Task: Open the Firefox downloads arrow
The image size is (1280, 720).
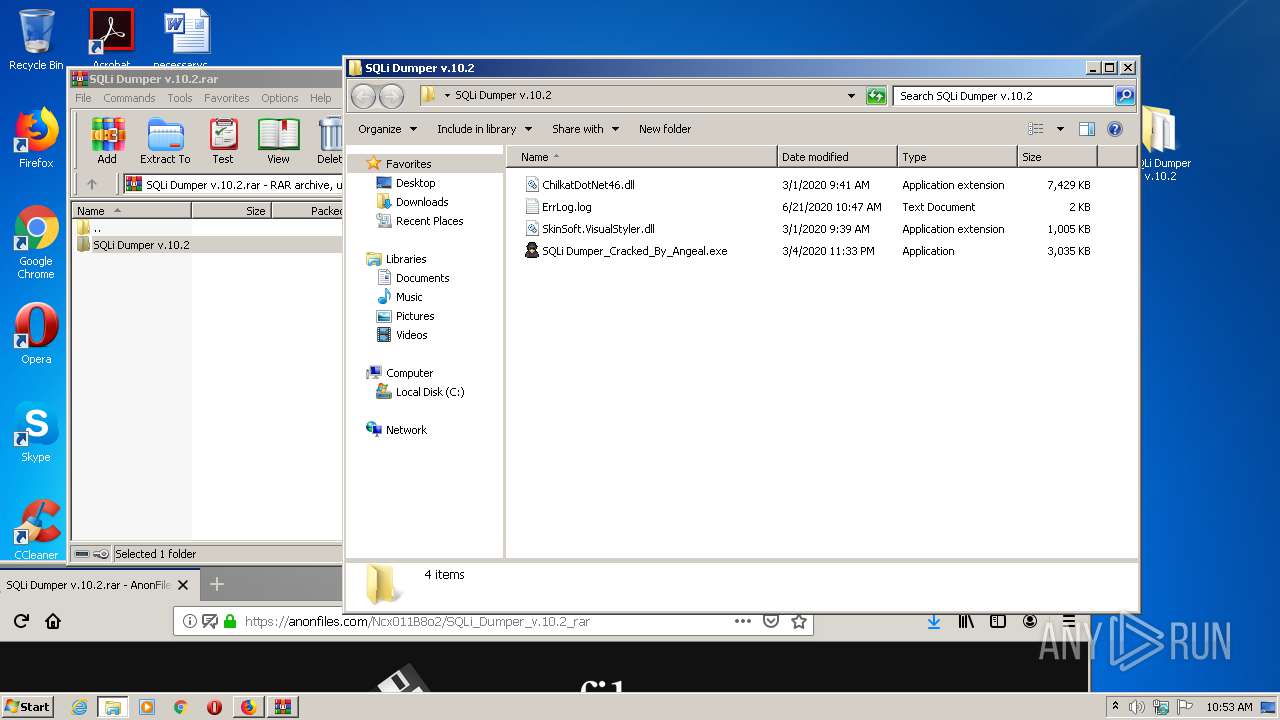Action: tap(934, 621)
